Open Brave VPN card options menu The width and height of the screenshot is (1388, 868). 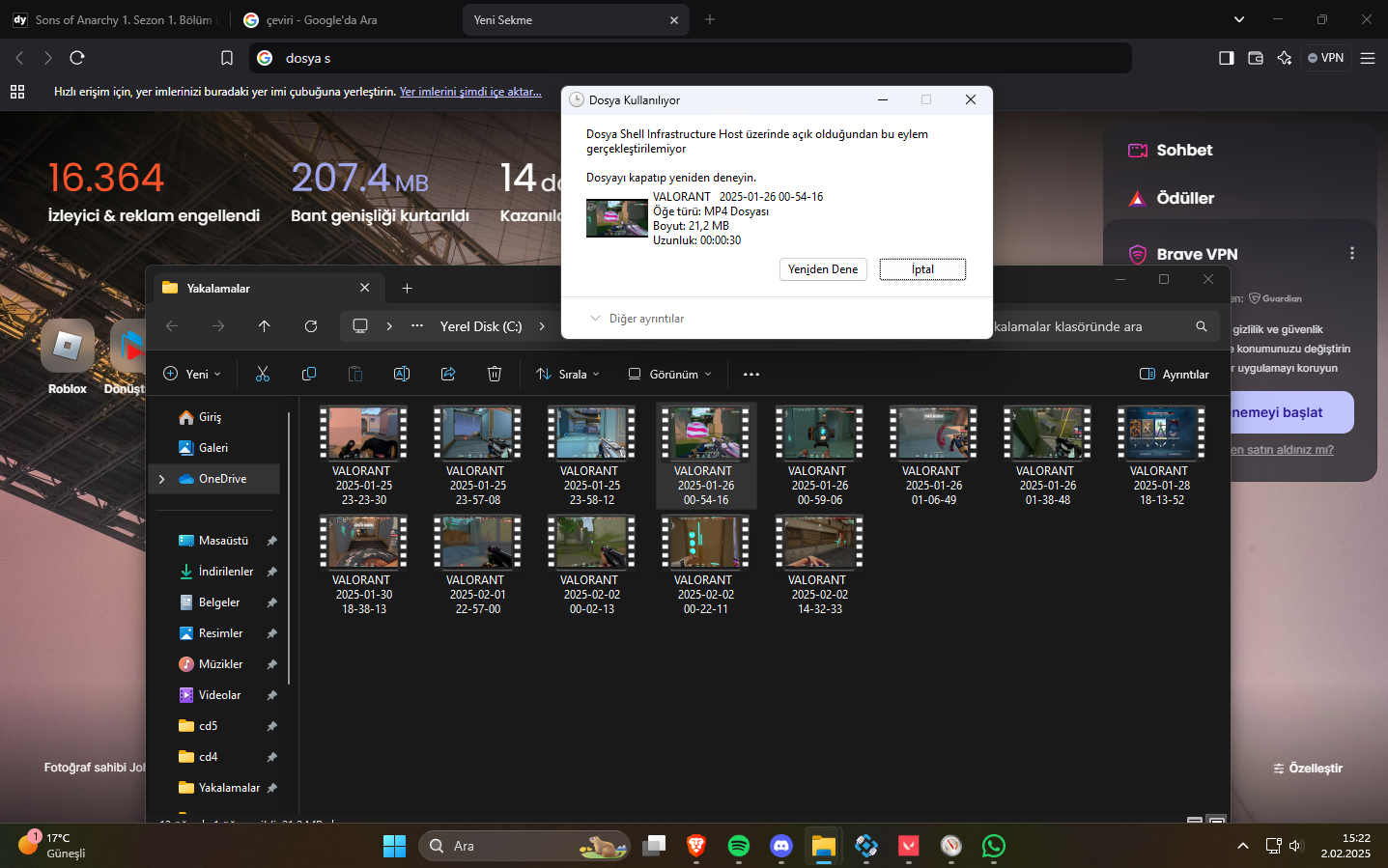click(1352, 253)
